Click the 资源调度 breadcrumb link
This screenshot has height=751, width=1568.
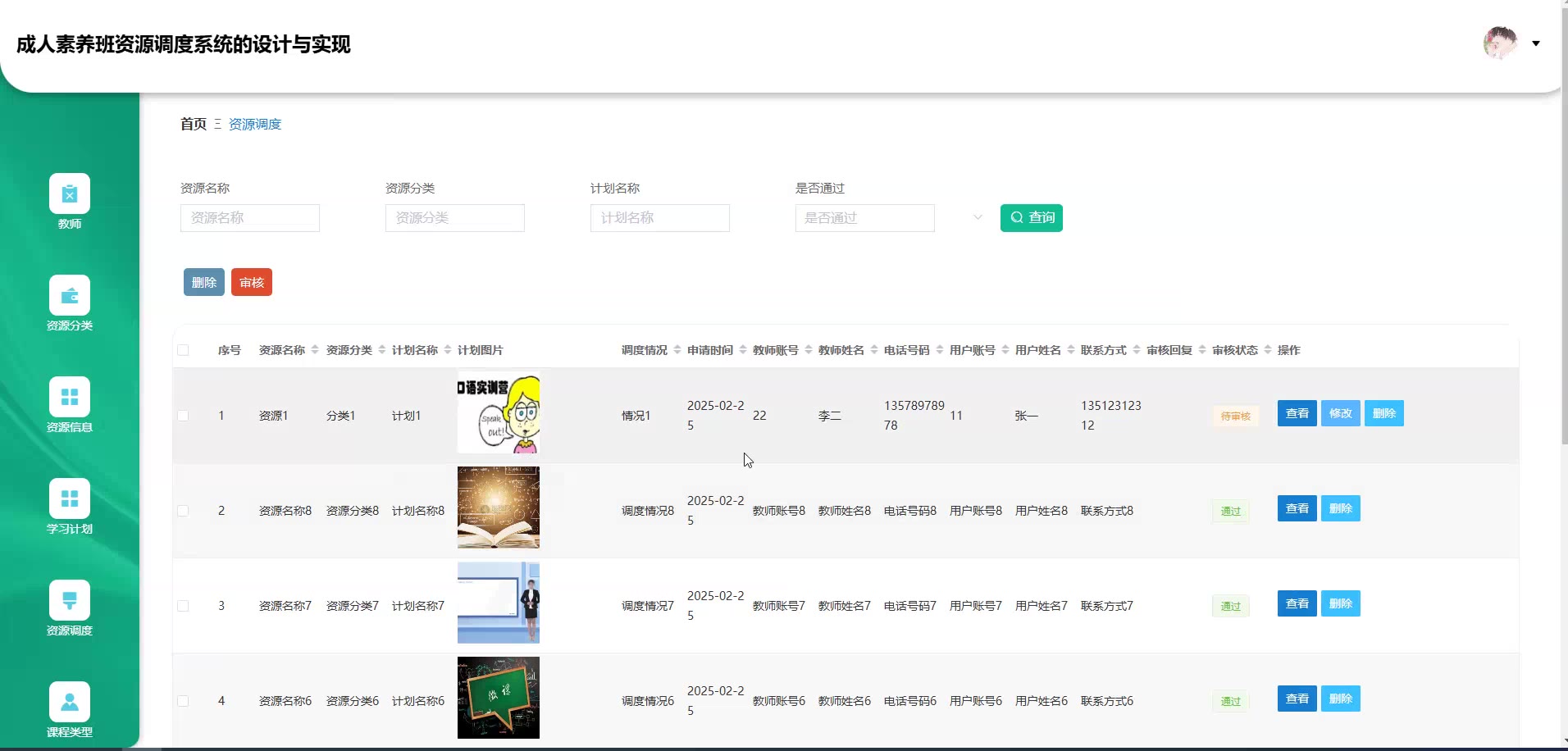pyautogui.click(x=255, y=124)
